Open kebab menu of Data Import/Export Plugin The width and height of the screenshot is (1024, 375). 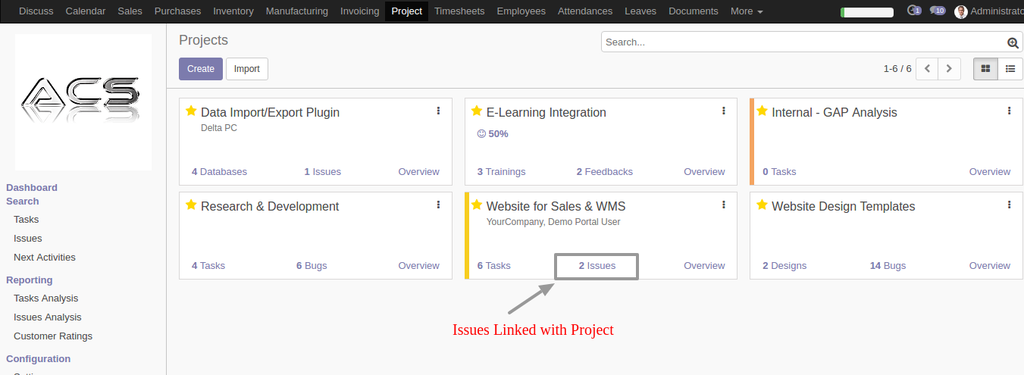click(438, 111)
